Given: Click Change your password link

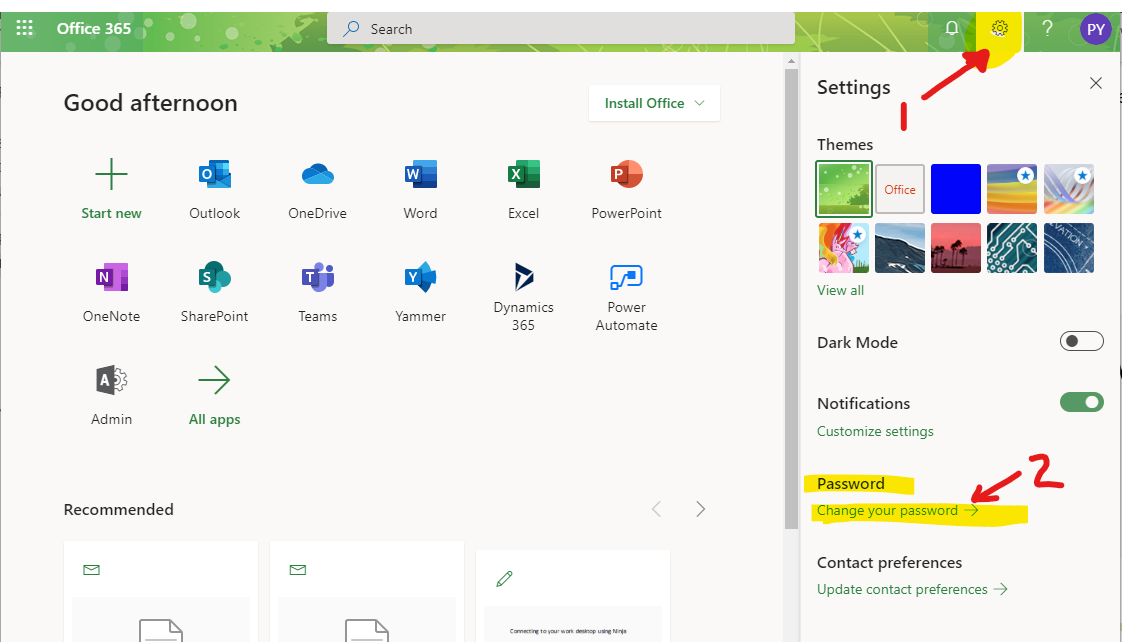Looking at the screenshot, I should pos(897,510).
